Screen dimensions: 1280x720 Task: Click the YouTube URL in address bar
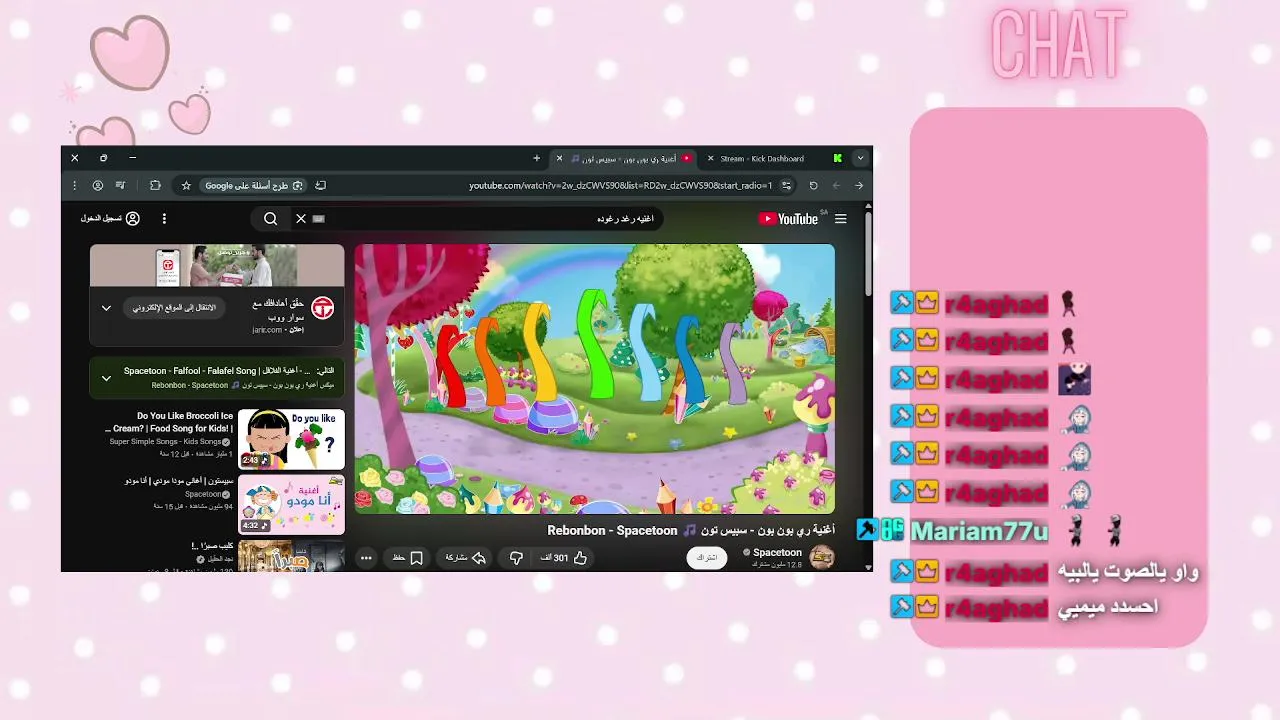[x=621, y=185]
